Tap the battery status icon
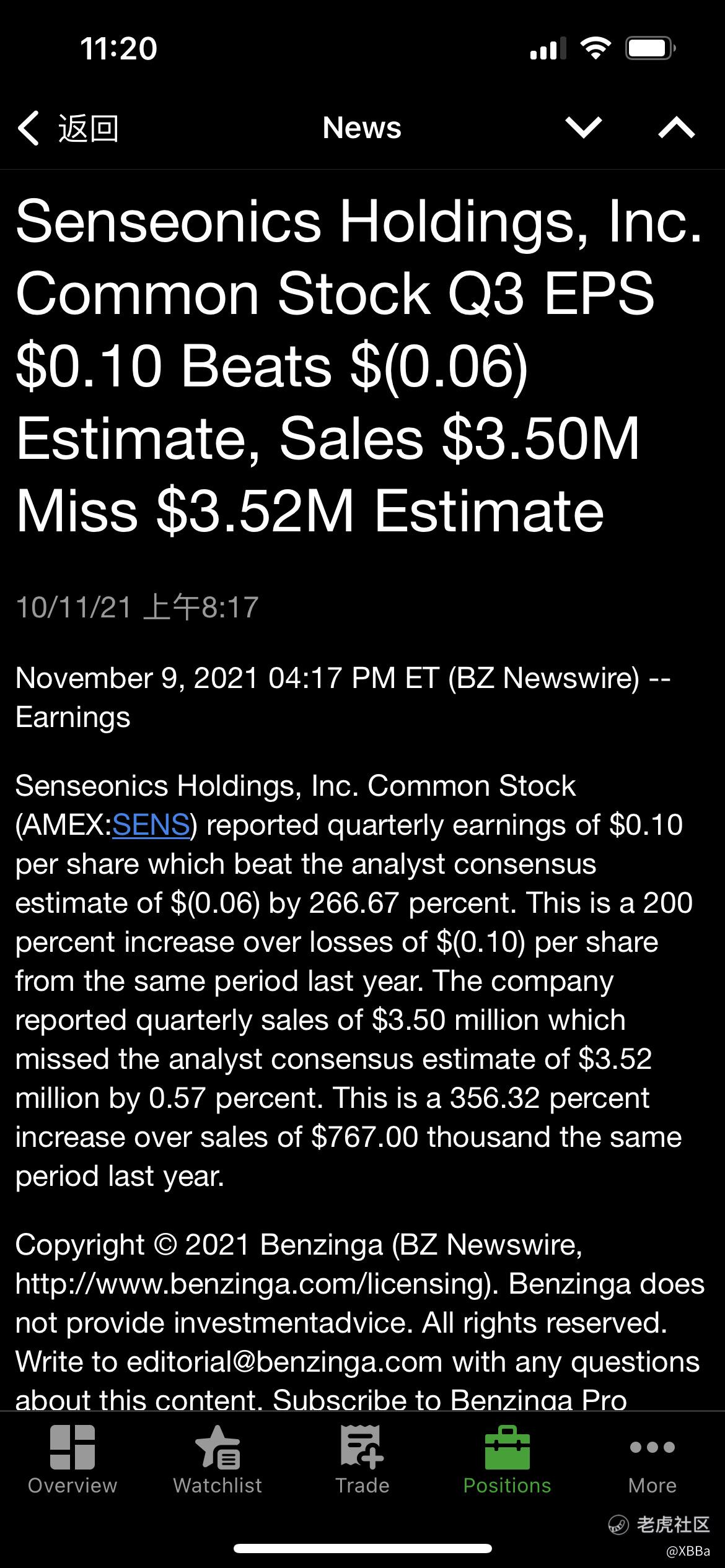Screen dimensions: 725x1568 (650, 48)
